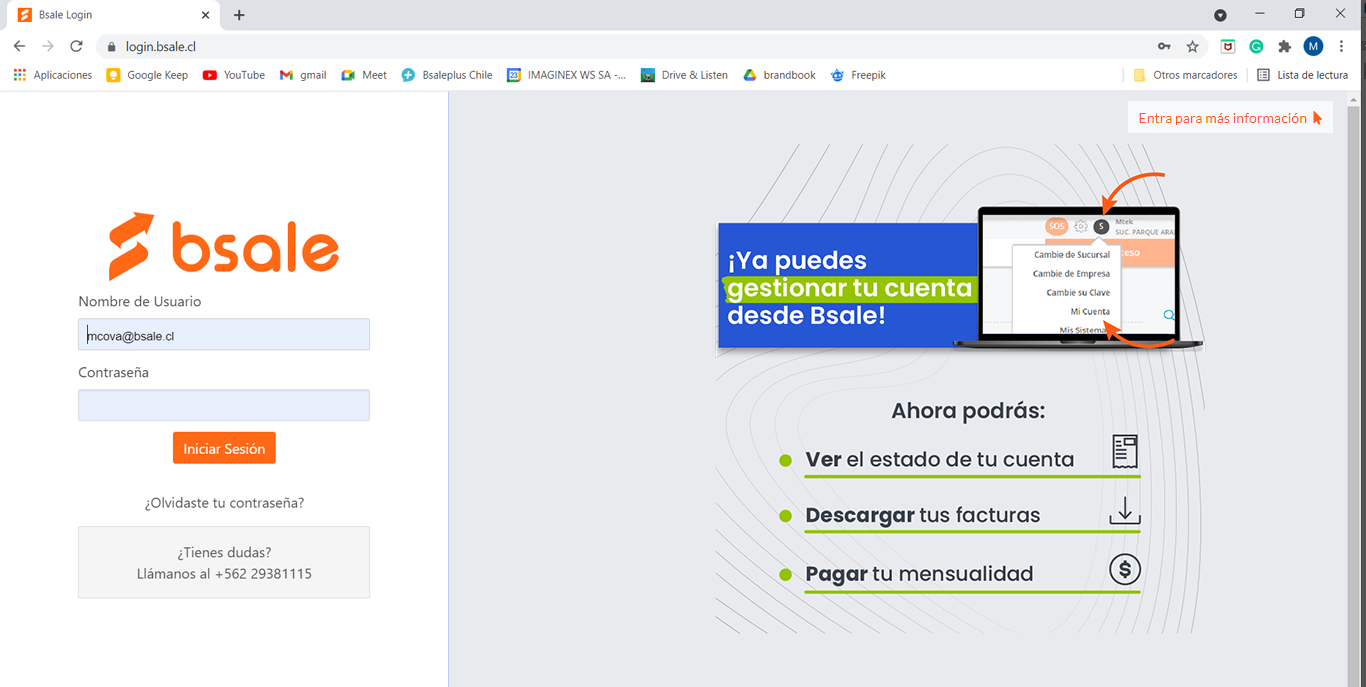This screenshot has width=1366, height=687.
Task: Open the brandbook bookmark
Action: [779, 75]
